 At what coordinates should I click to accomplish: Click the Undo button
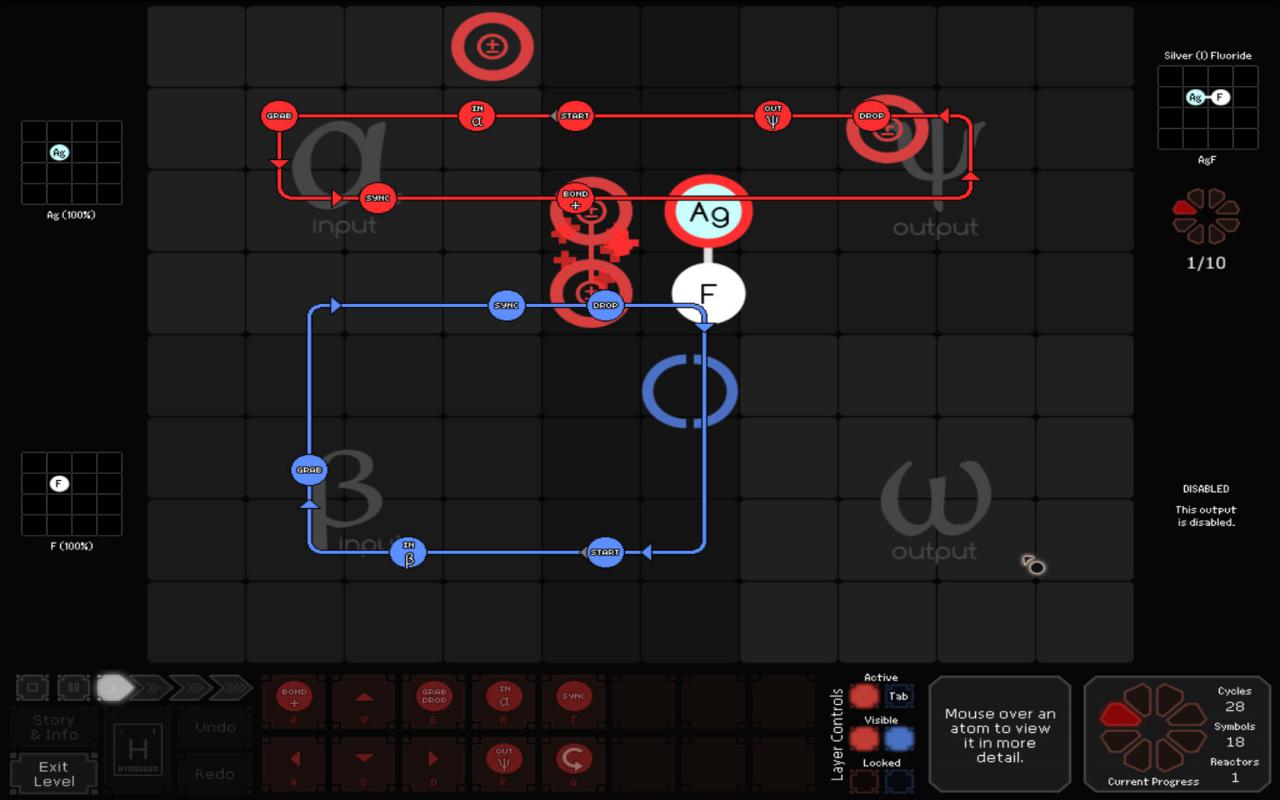216,727
